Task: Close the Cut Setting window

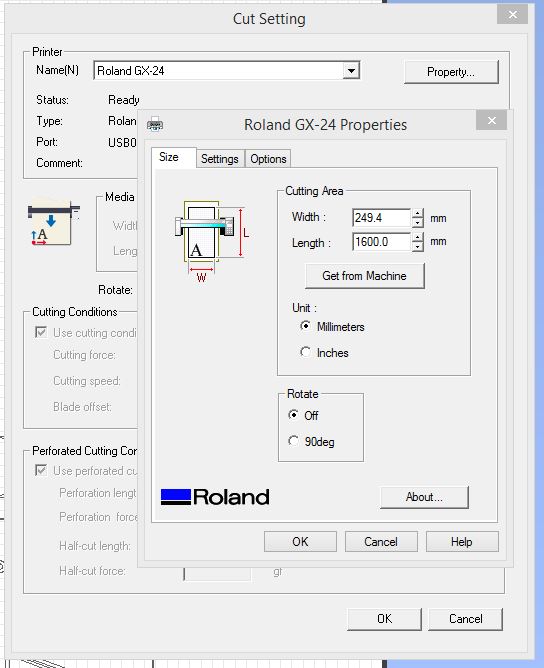Action: [x=513, y=14]
